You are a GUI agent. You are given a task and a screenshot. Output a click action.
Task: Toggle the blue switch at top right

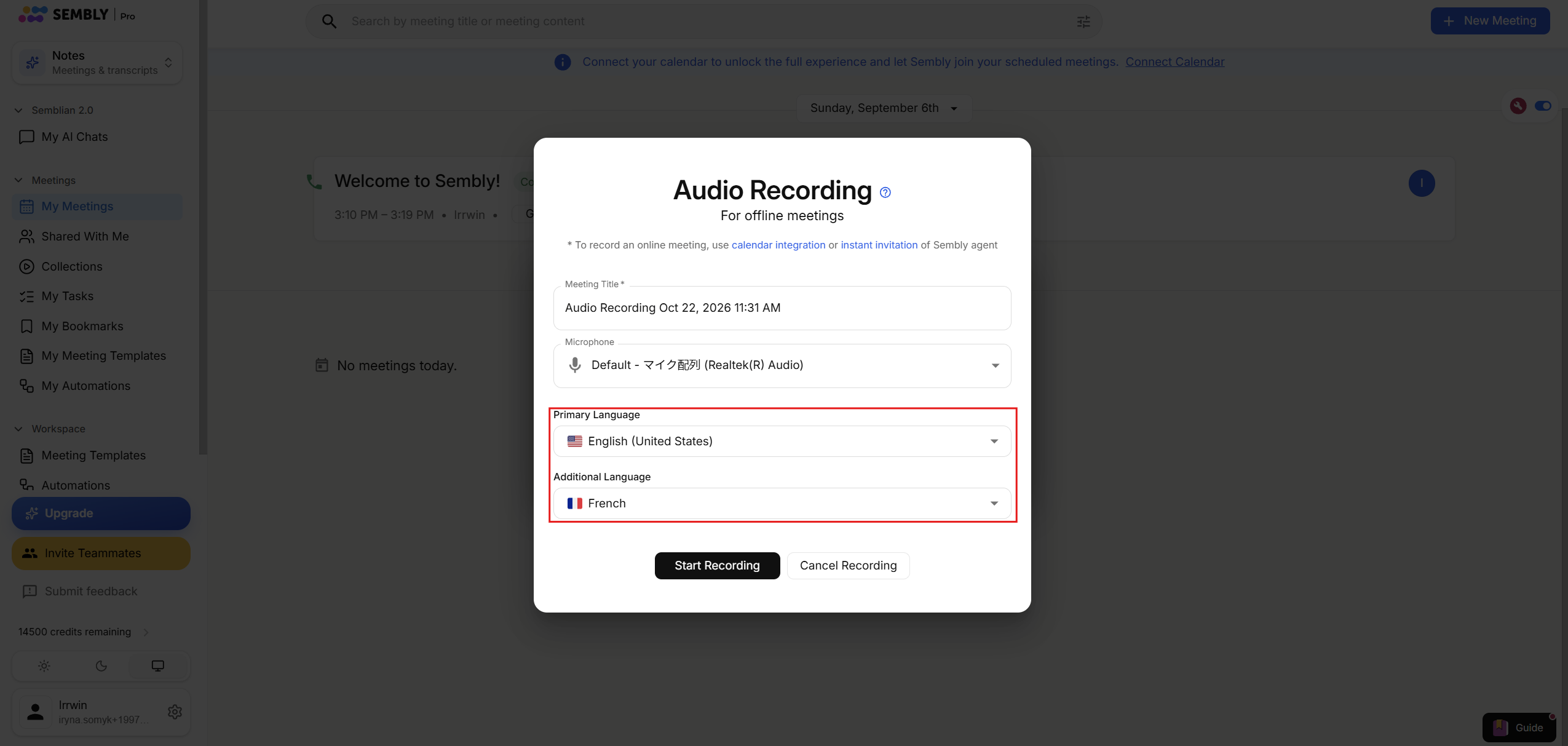tap(1543, 106)
